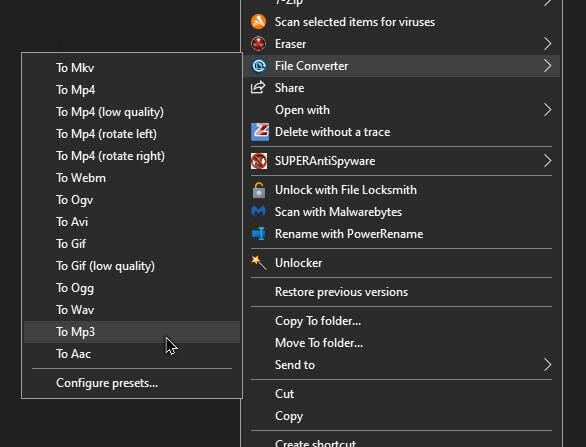
Task: Click the PowerRename icon
Action: [259, 234]
